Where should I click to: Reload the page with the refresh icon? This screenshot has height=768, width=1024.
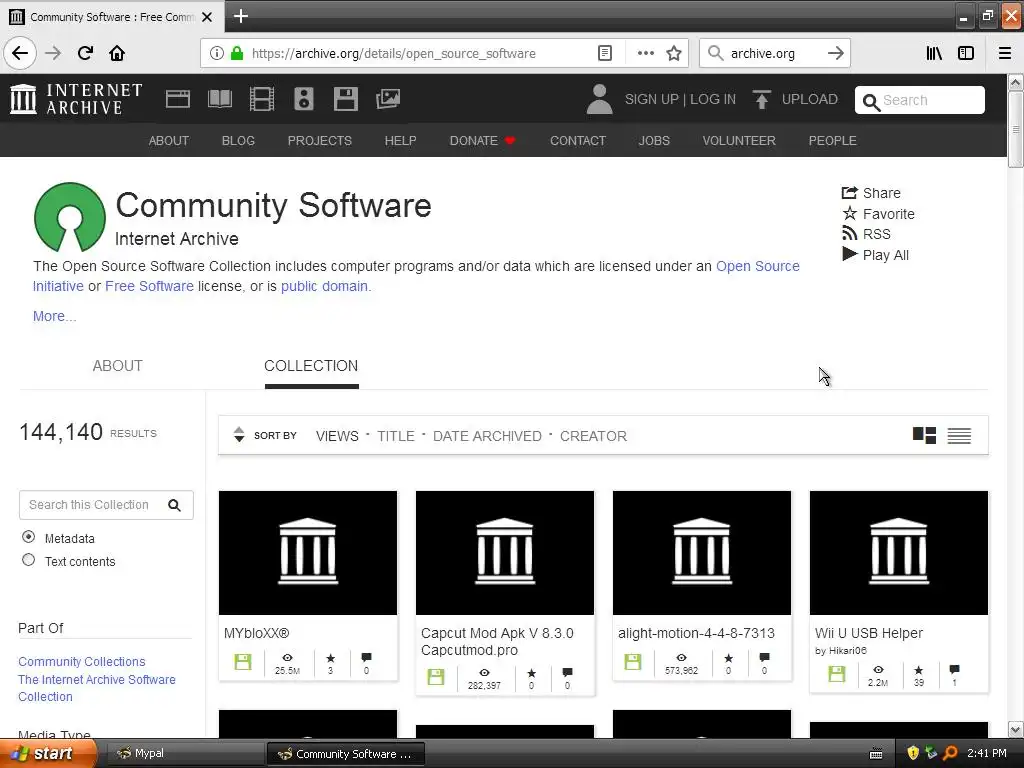(x=85, y=53)
